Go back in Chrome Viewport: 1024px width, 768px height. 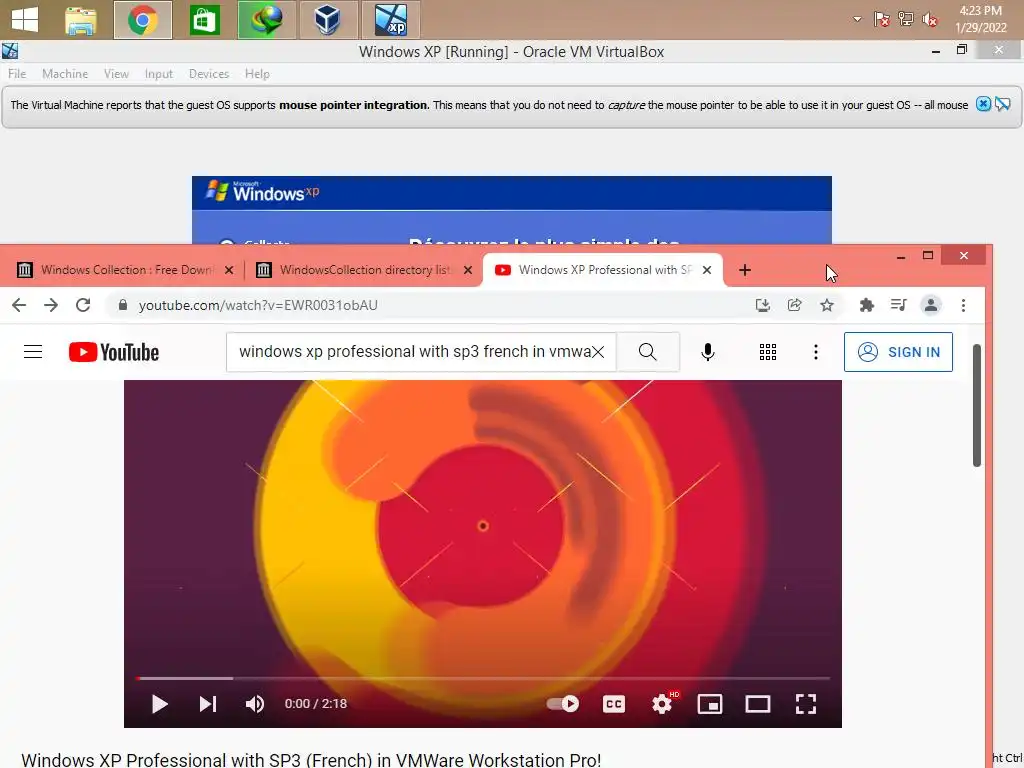(19, 305)
